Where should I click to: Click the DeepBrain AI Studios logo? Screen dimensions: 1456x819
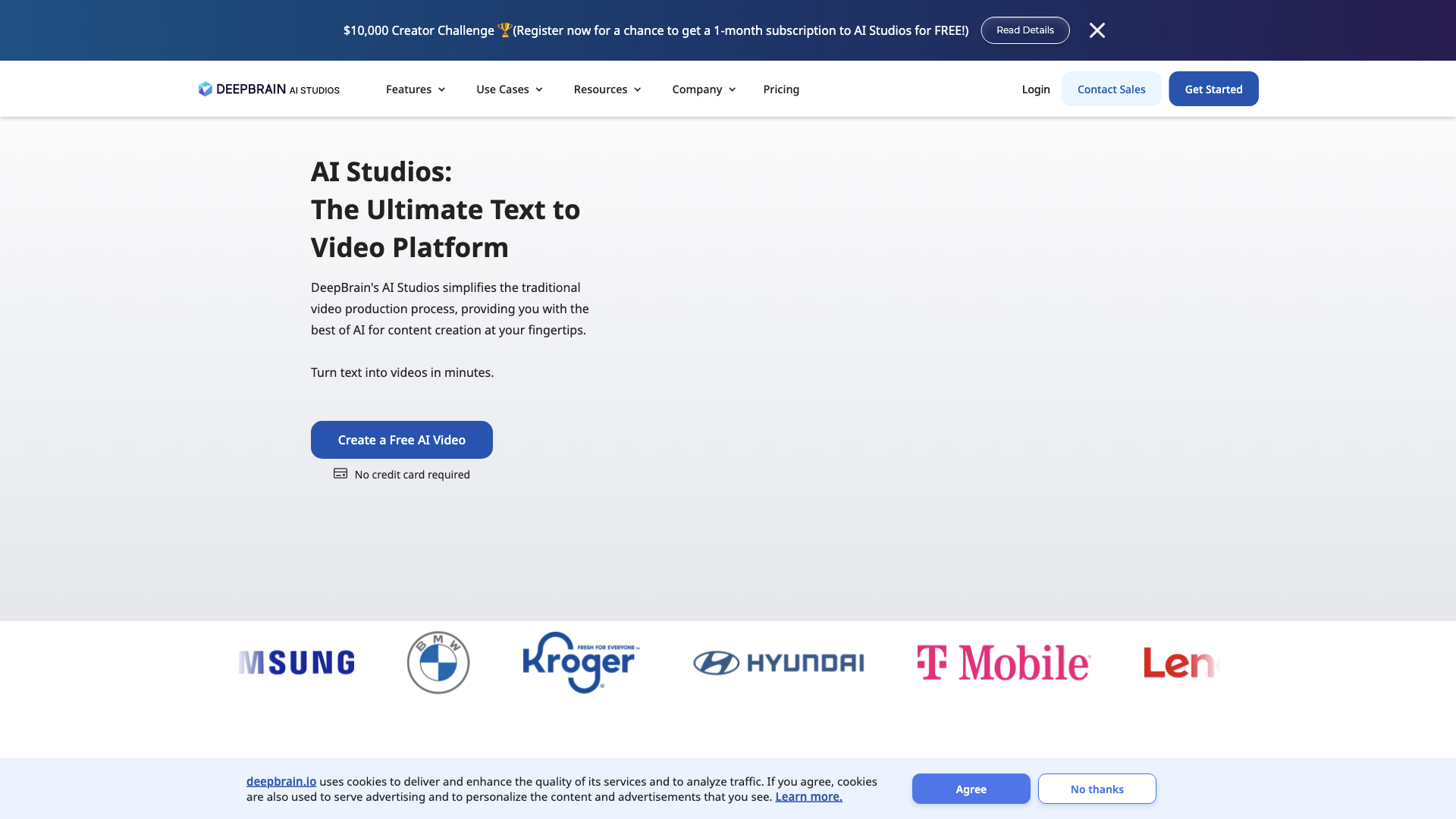269,89
